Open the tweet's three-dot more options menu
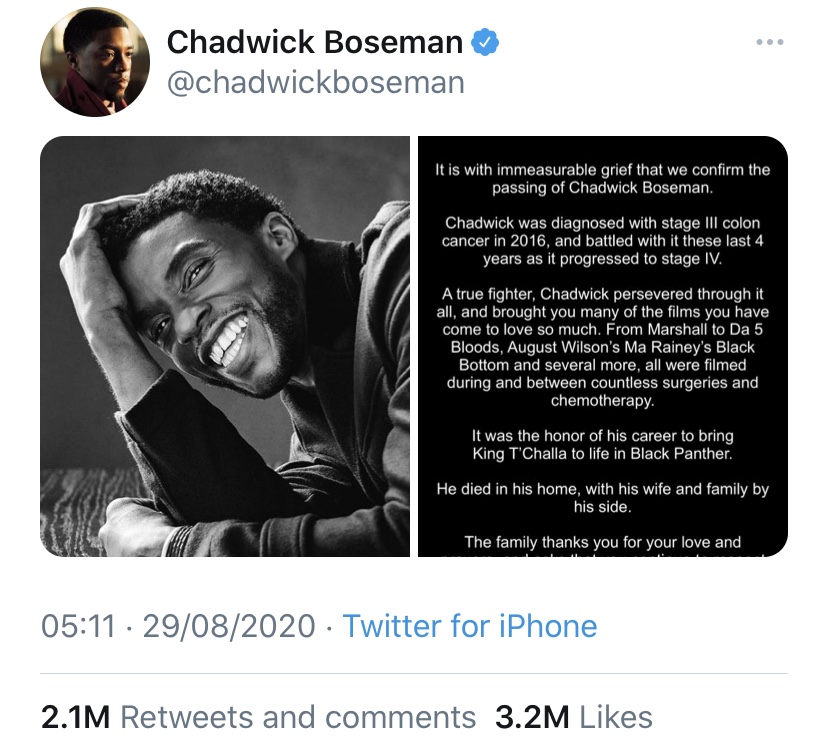Screen dimensions: 828x756 (769, 42)
